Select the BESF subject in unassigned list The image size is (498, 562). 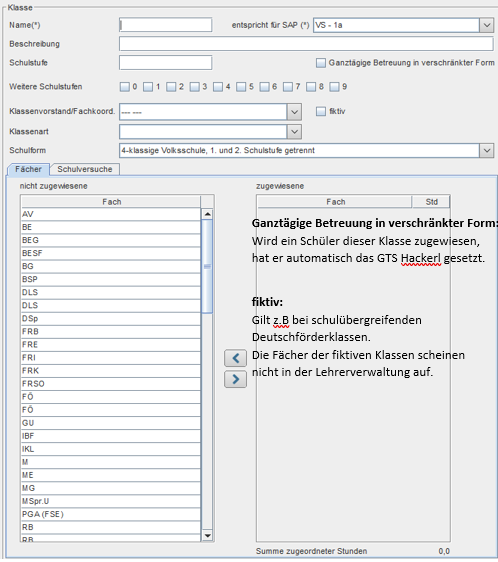pos(110,253)
